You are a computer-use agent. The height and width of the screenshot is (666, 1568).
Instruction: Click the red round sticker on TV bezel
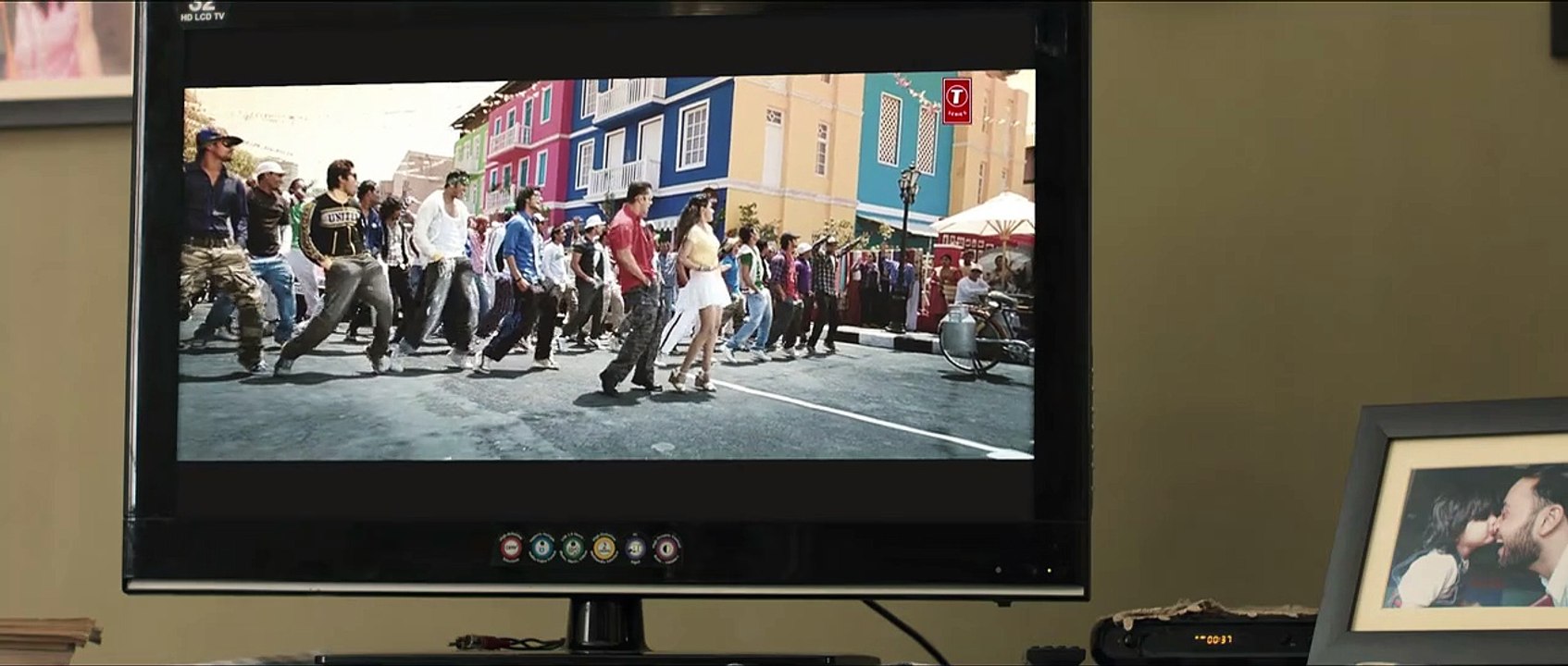tap(511, 548)
